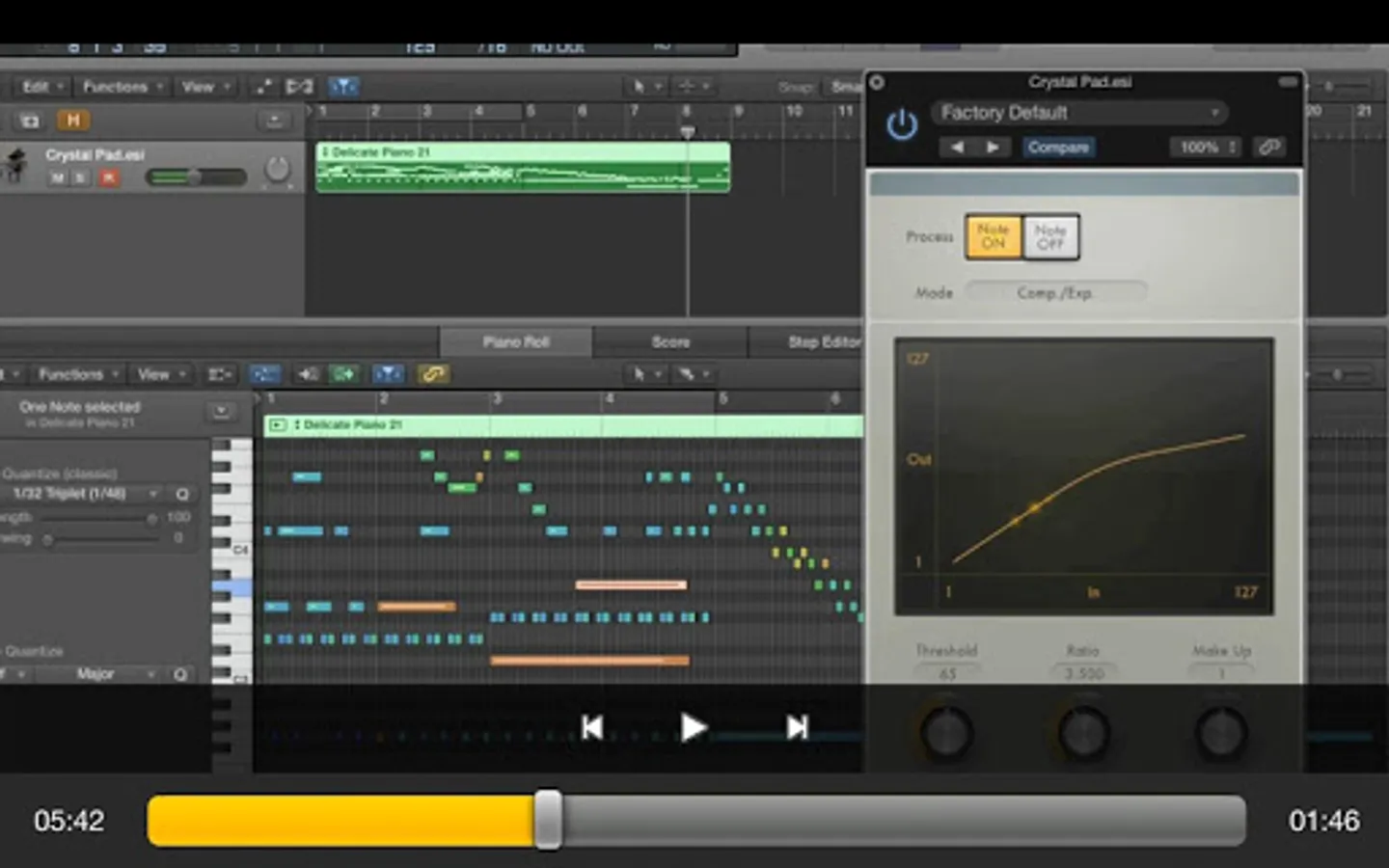The image size is (1389, 868).
Task: Select the highlighted orange note in piano roll
Action: tap(632, 584)
